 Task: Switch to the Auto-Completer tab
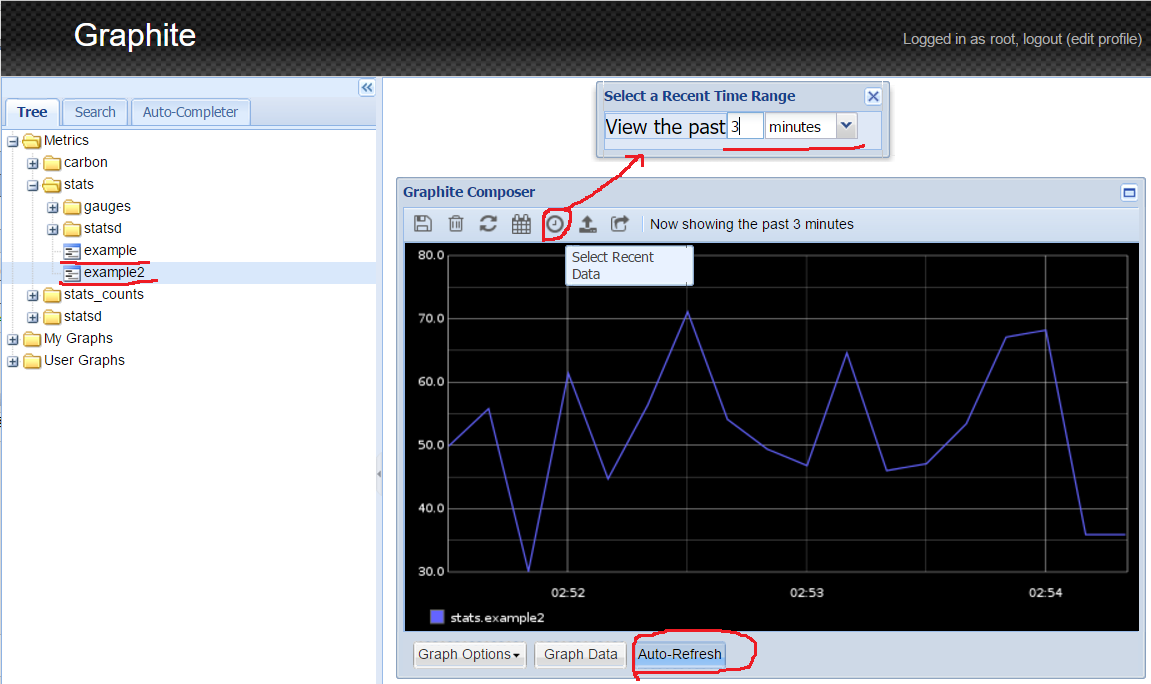pos(190,112)
